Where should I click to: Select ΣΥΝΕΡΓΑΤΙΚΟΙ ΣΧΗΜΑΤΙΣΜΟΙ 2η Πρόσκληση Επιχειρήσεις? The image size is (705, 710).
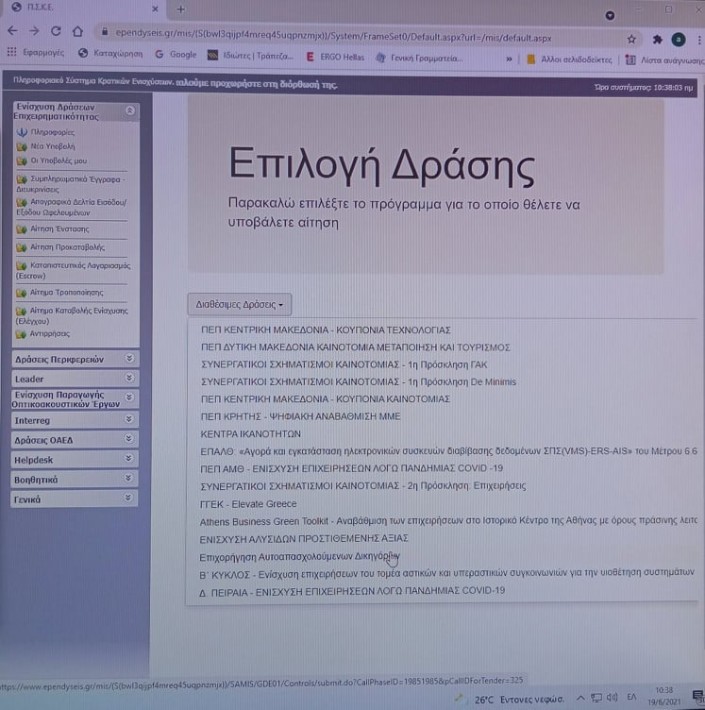point(363,486)
